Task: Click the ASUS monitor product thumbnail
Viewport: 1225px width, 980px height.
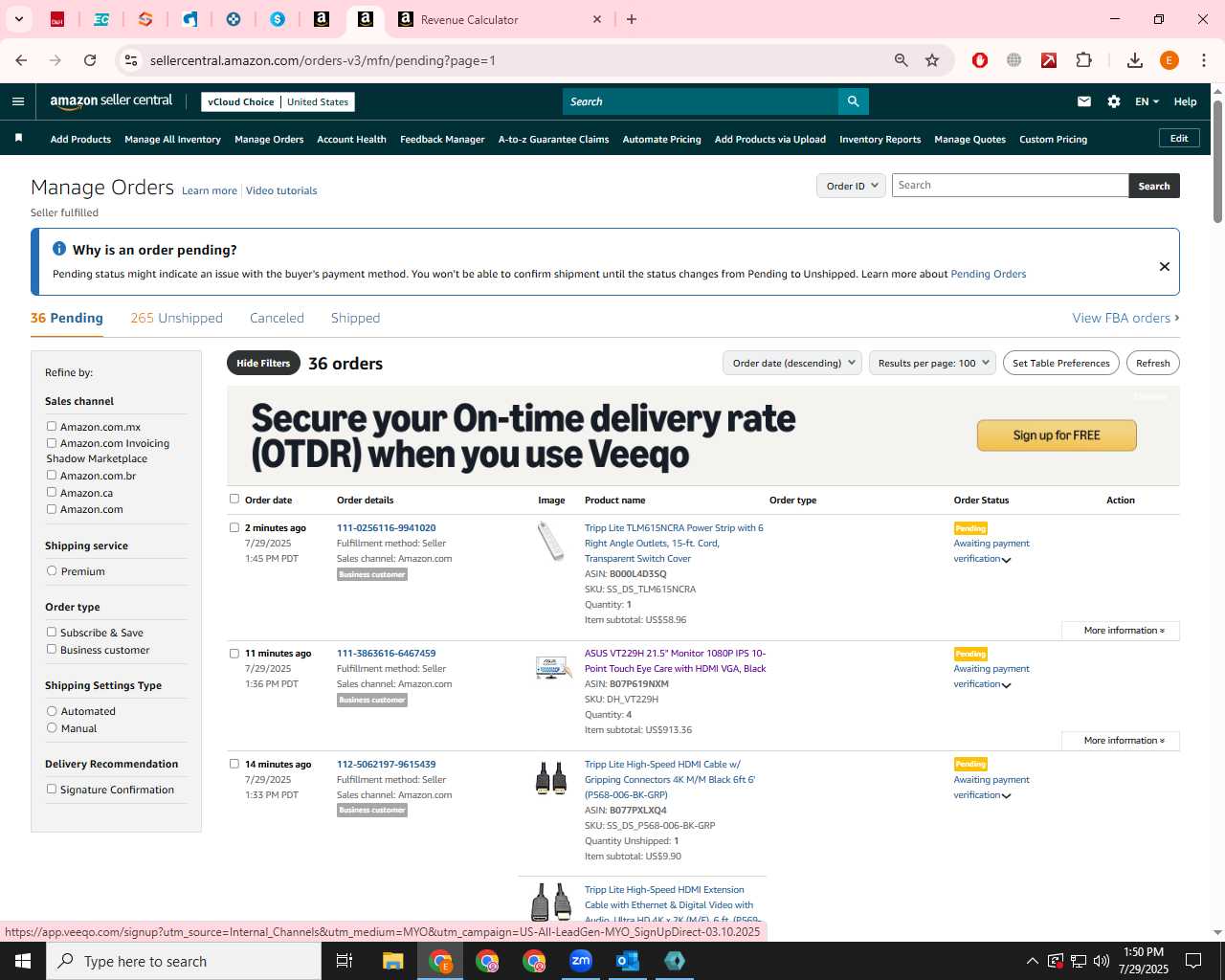Action: [552, 667]
